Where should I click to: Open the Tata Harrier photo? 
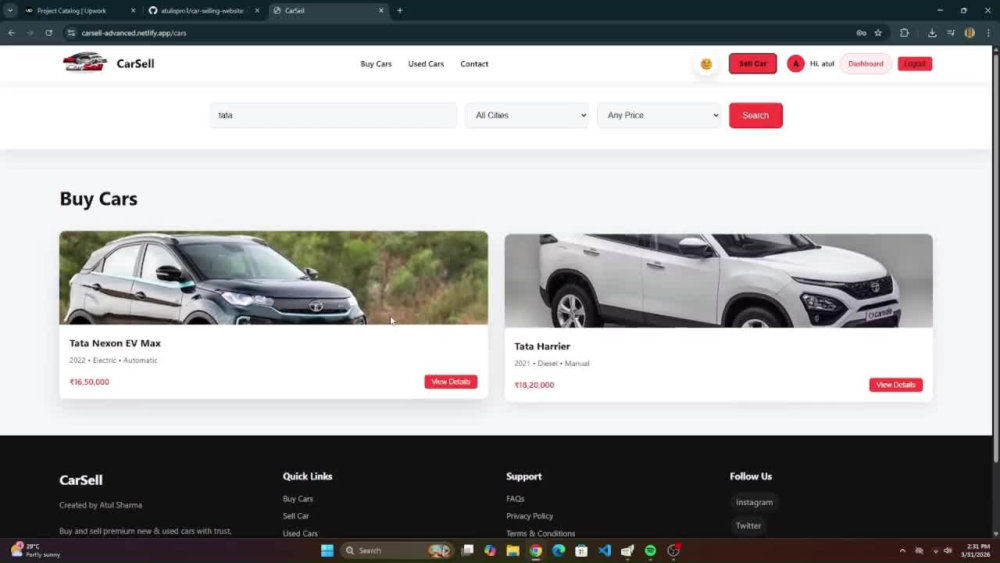pos(718,281)
